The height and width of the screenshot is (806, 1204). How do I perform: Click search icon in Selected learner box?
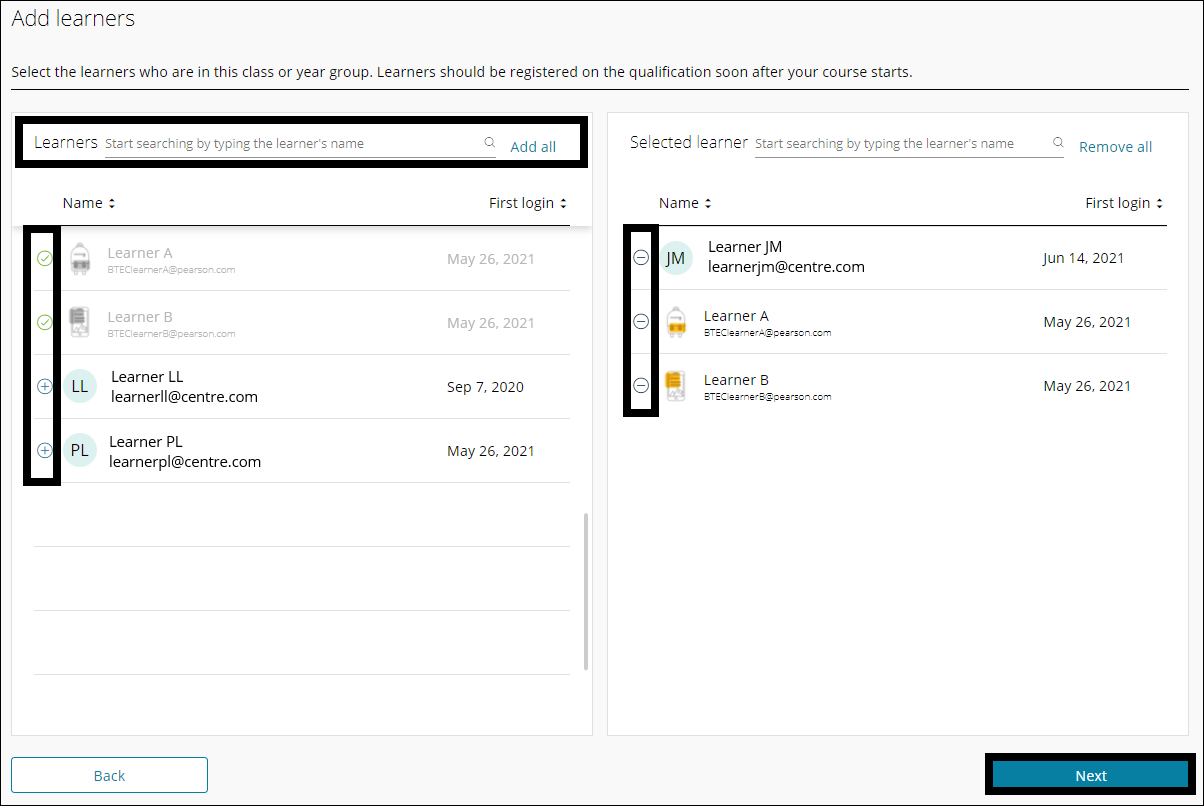1058,143
